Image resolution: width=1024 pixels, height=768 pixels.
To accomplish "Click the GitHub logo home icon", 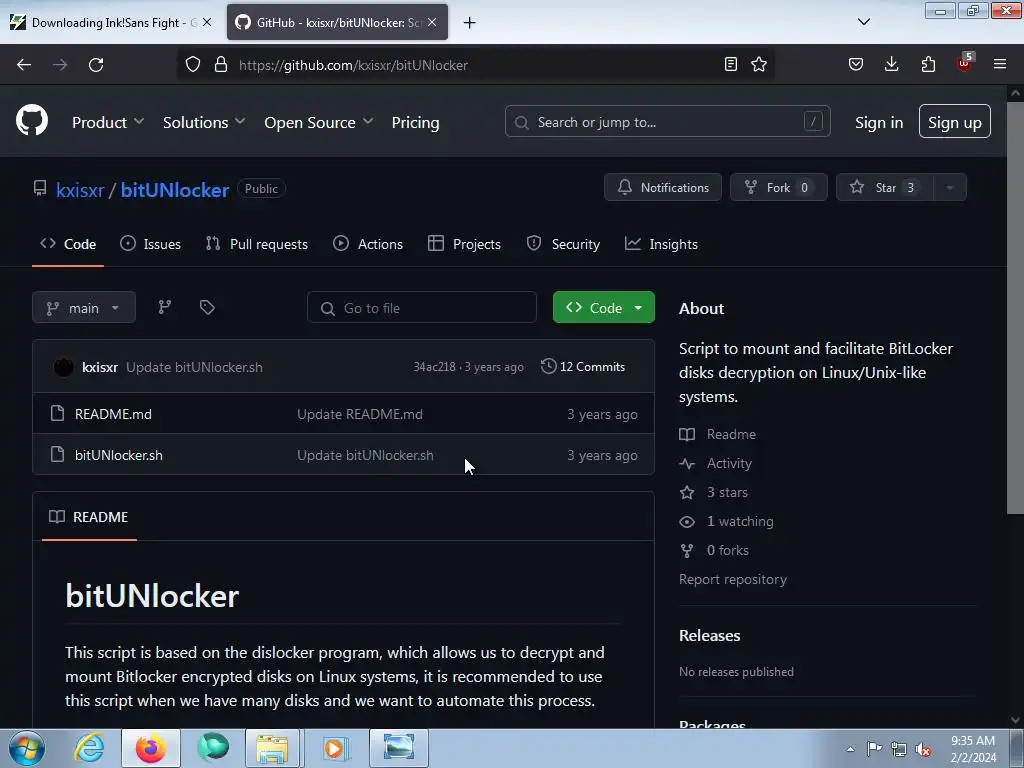I will (32, 121).
